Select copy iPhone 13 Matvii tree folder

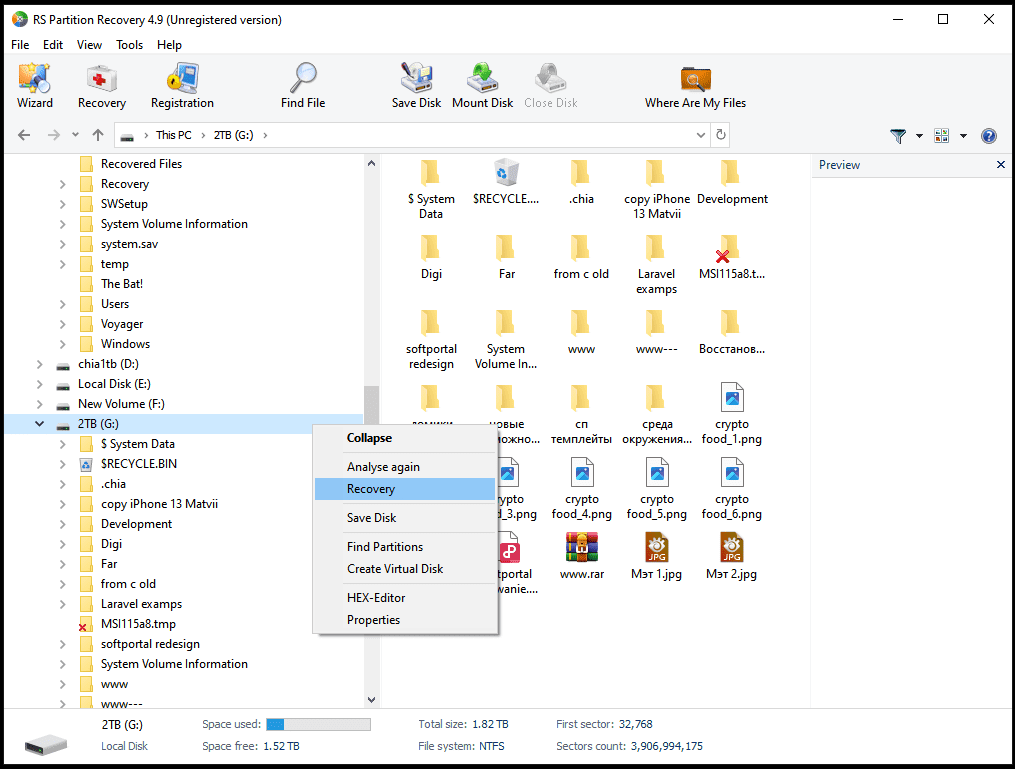(159, 504)
